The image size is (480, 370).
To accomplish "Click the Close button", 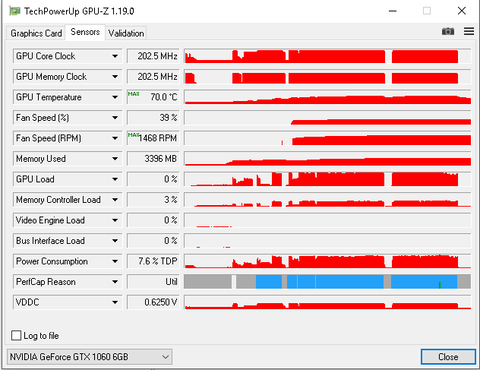I will [448, 357].
